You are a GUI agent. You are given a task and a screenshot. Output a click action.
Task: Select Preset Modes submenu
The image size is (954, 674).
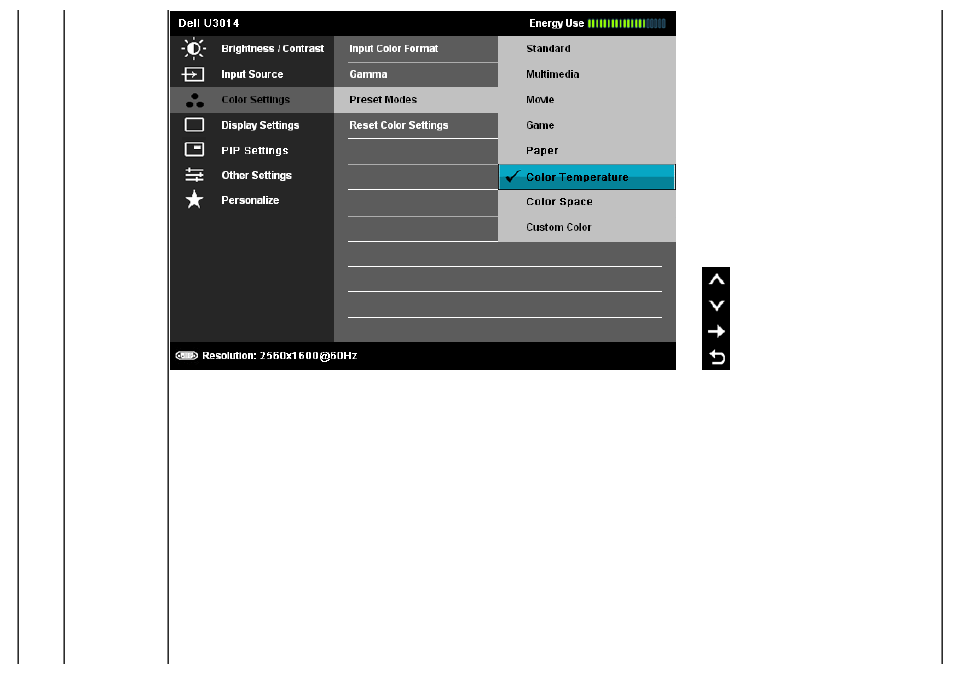click(x=416, y=100)
